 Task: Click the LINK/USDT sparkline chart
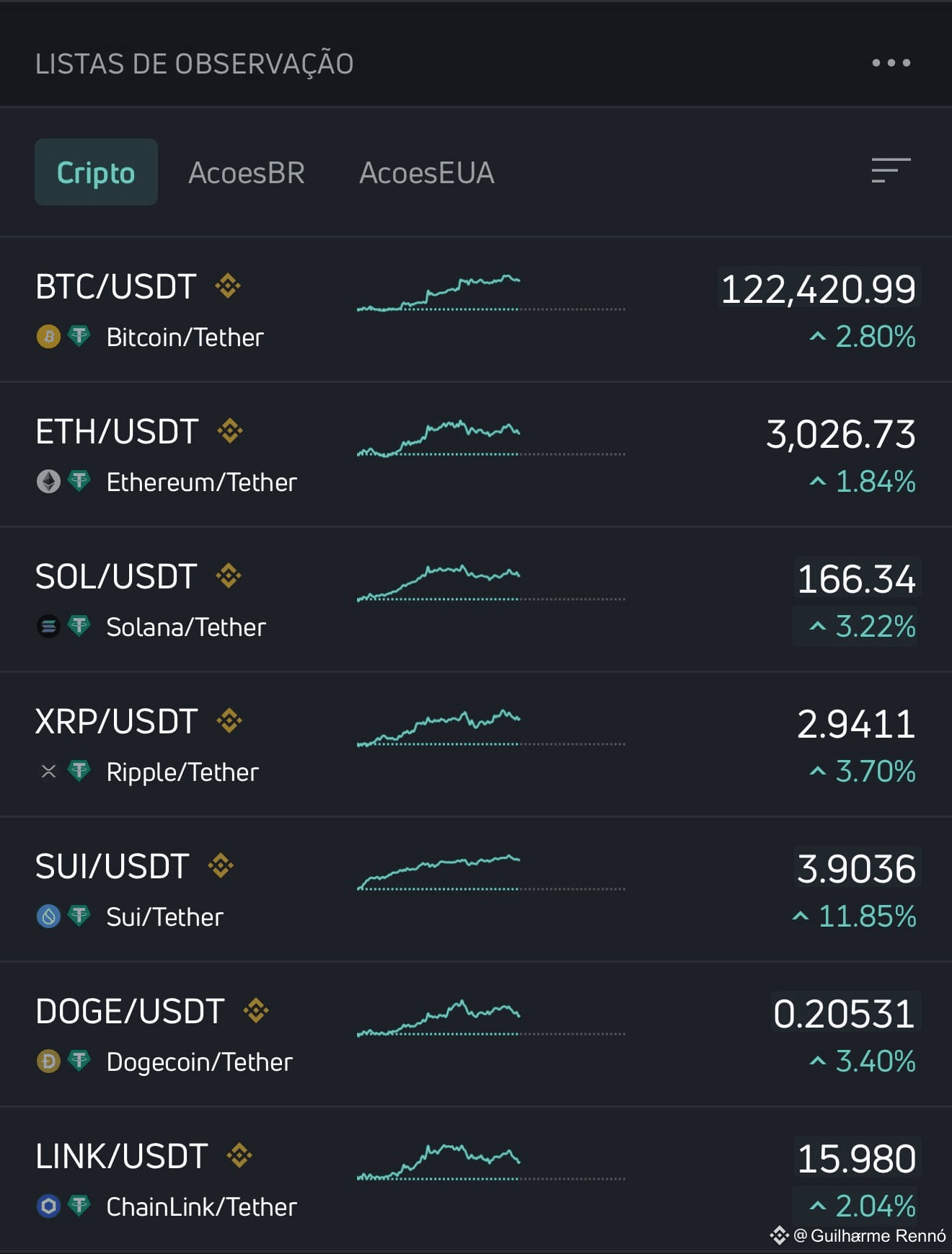point(491,1162)
